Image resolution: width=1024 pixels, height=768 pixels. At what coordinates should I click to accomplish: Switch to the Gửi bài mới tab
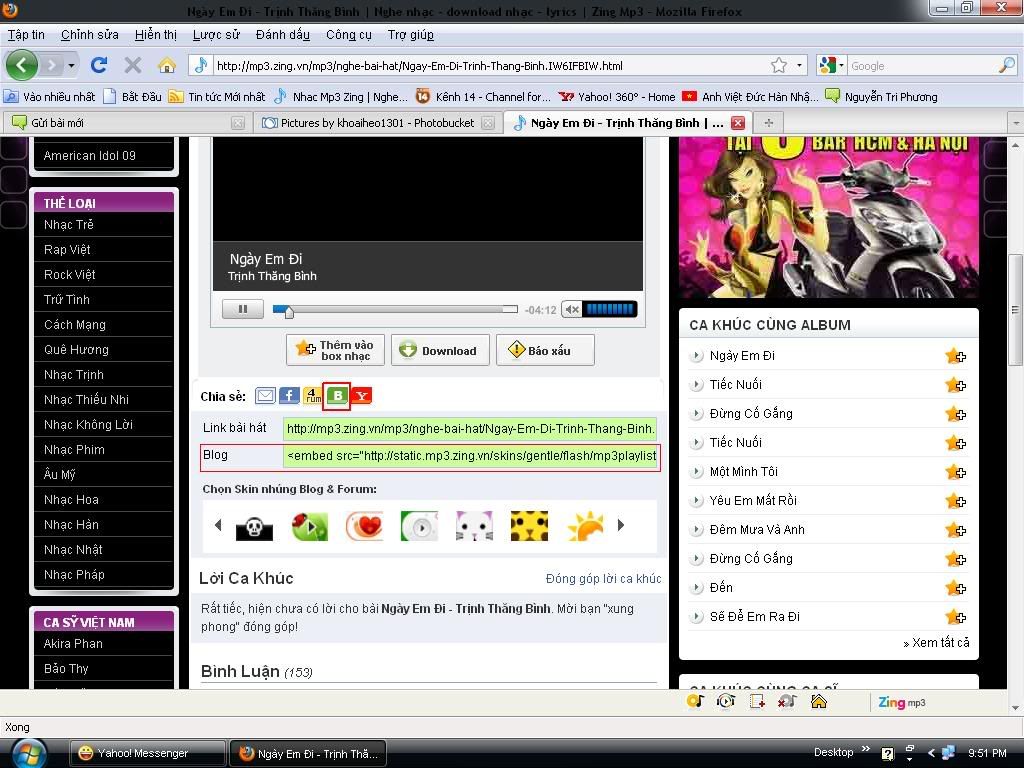[125, 123]
